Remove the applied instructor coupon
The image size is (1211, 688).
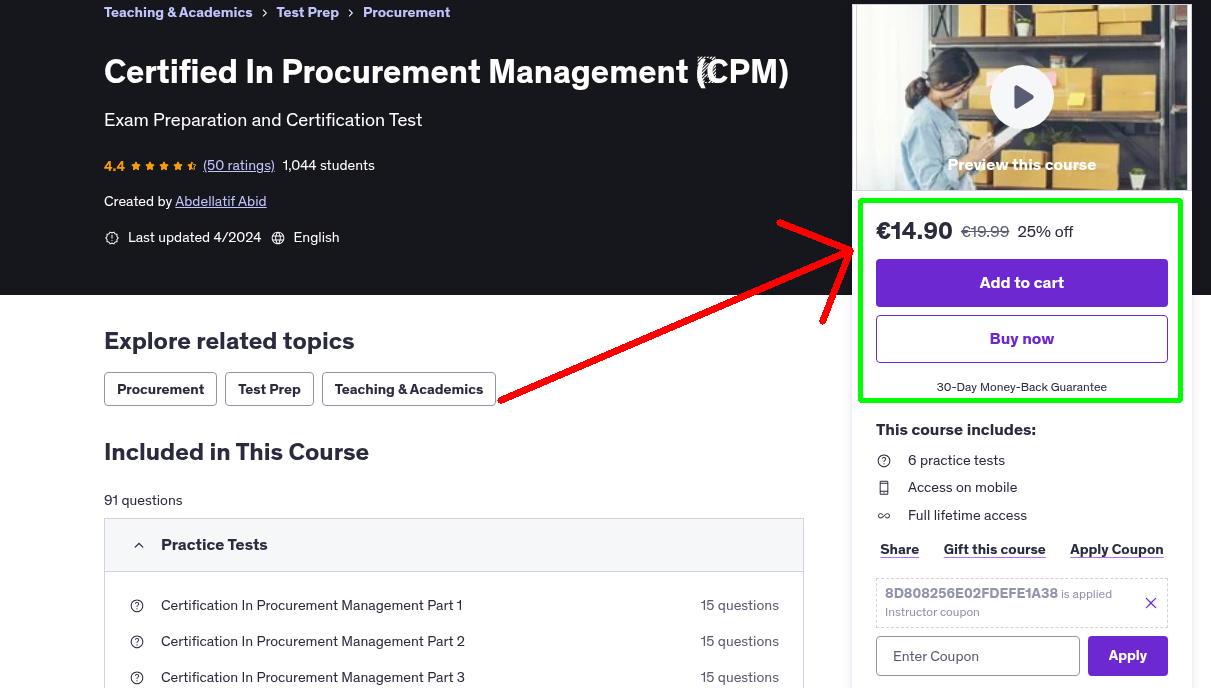tap(1151, 602)
